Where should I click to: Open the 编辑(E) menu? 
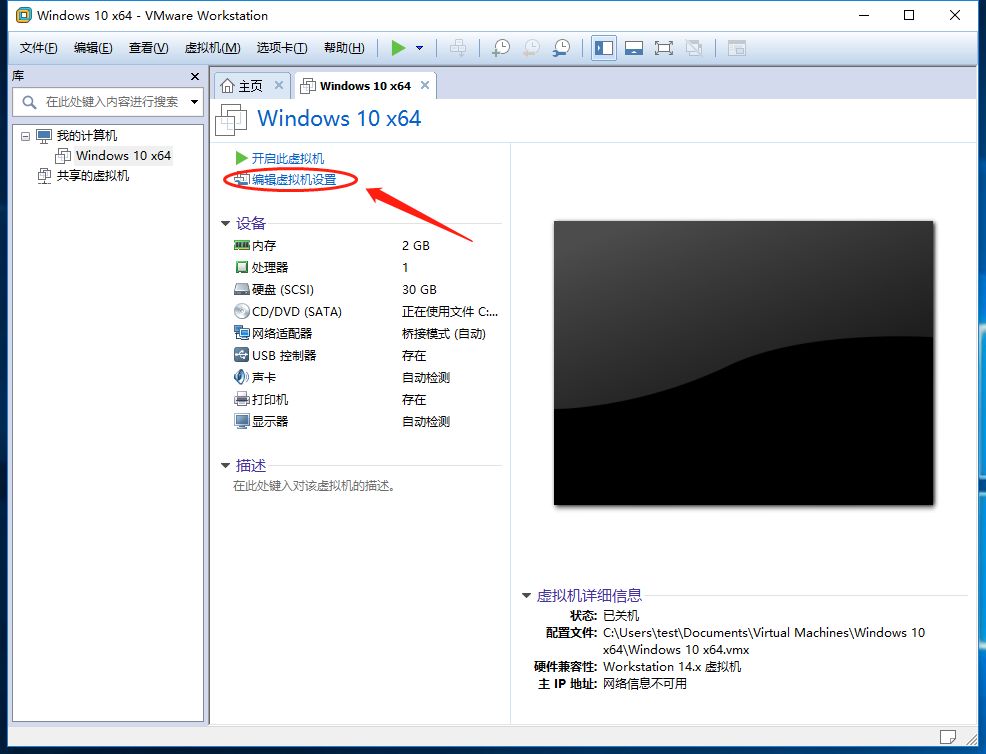(93, 48)
